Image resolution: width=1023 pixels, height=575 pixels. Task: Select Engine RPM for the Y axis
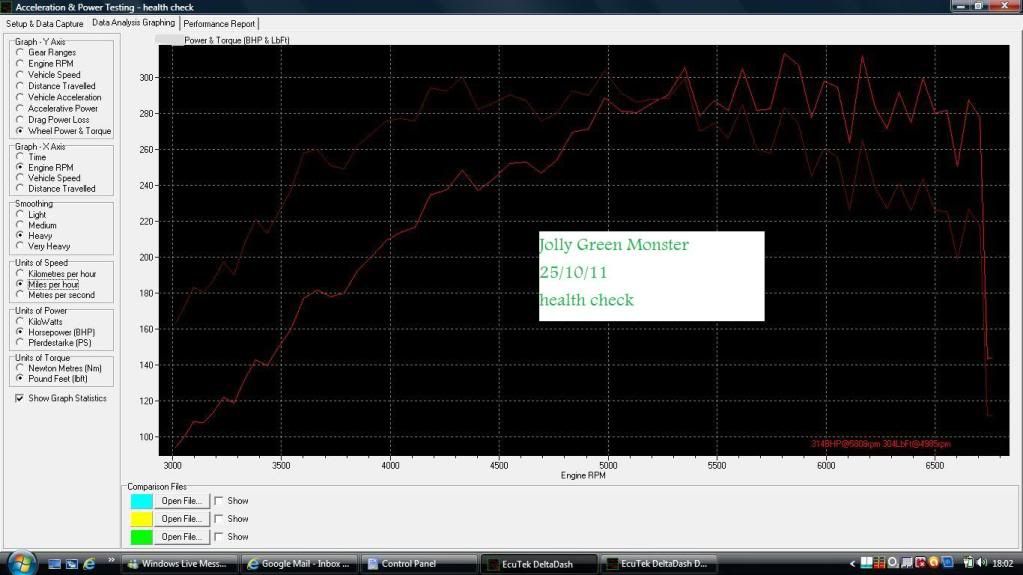tap(20, 64)
